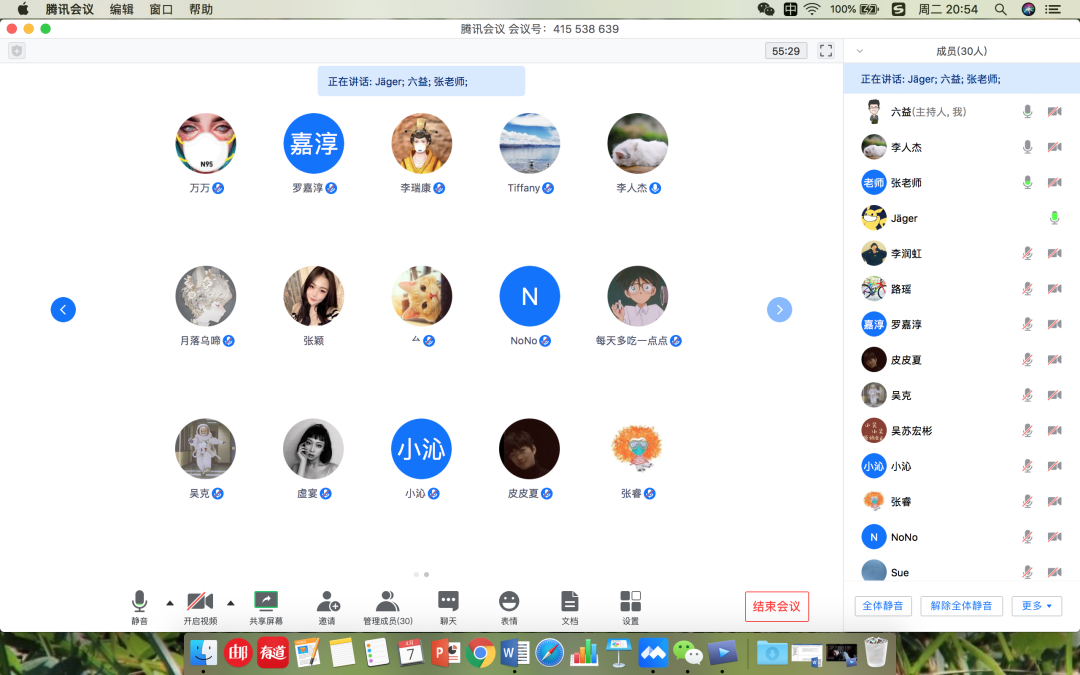The width and height of the screenshot is (1080, 675).
Task: Mute your microphone in bottom toolbar
Action: click(x=139, y=601)
